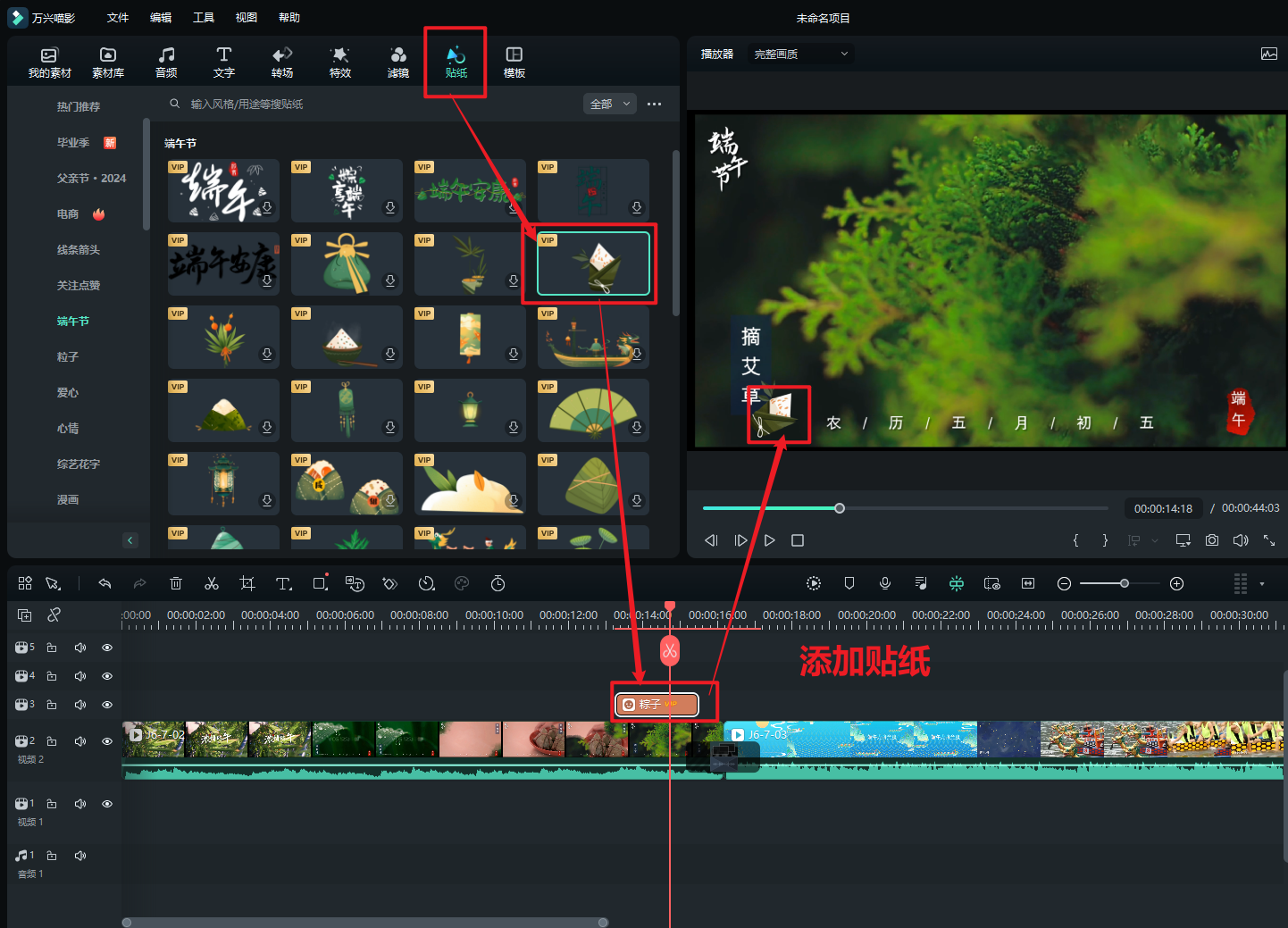Screen dimensions: 1288x928
Task: Click the voiceover microphone icon
Action: click(884, 583)
